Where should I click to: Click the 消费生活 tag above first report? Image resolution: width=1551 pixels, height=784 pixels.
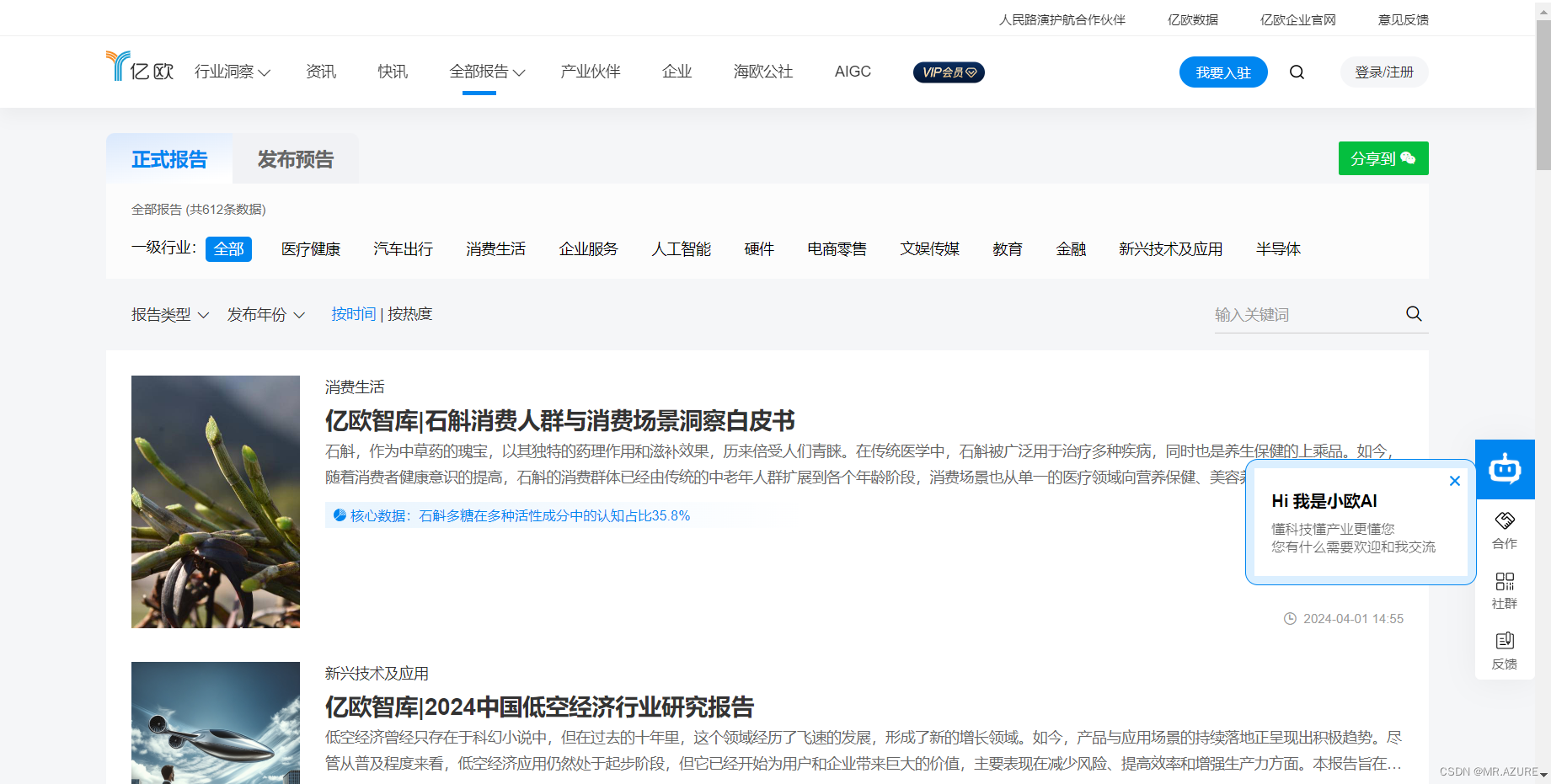click(x=355, y=387)
